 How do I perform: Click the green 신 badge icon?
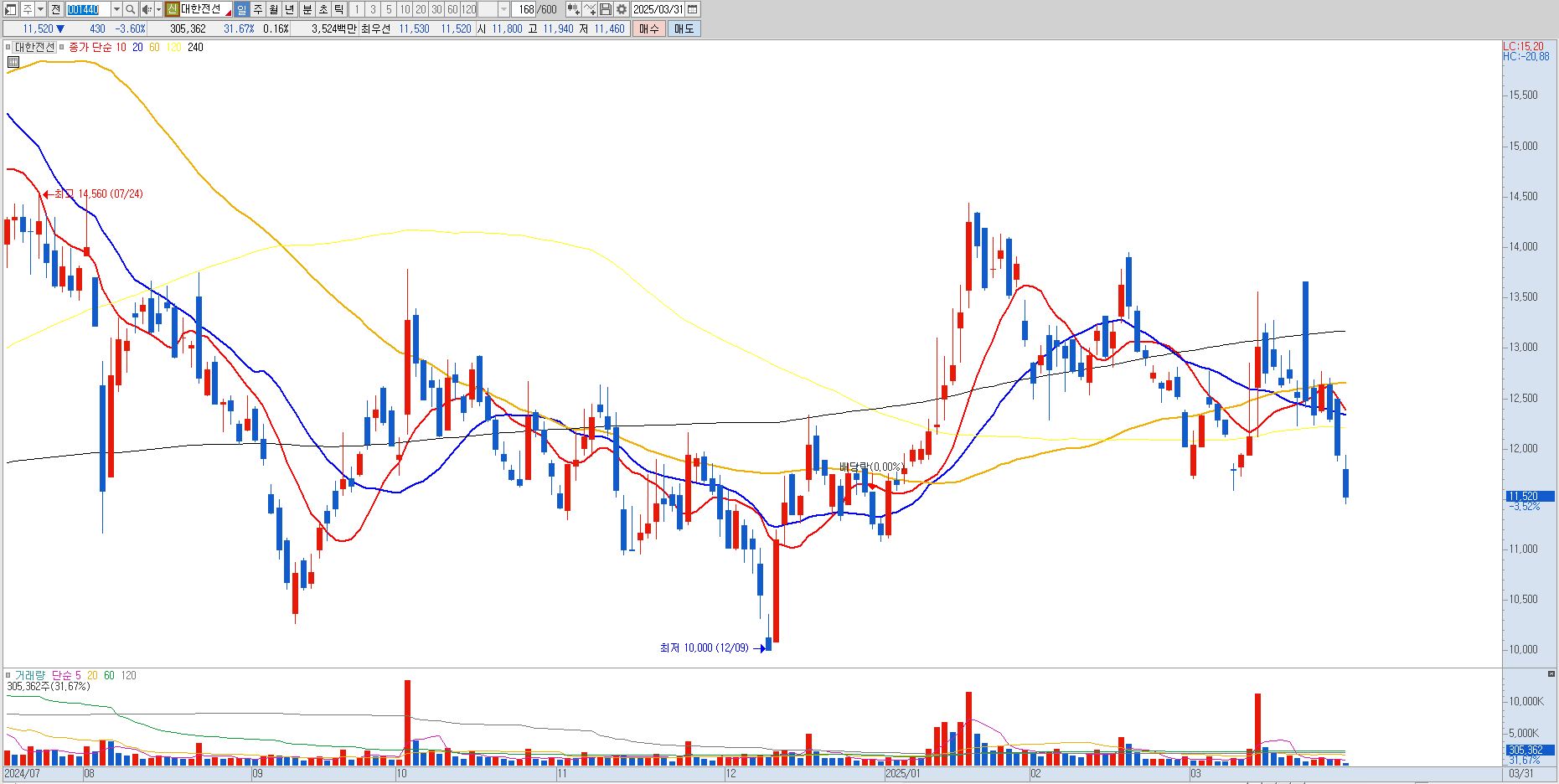(172, 9)
